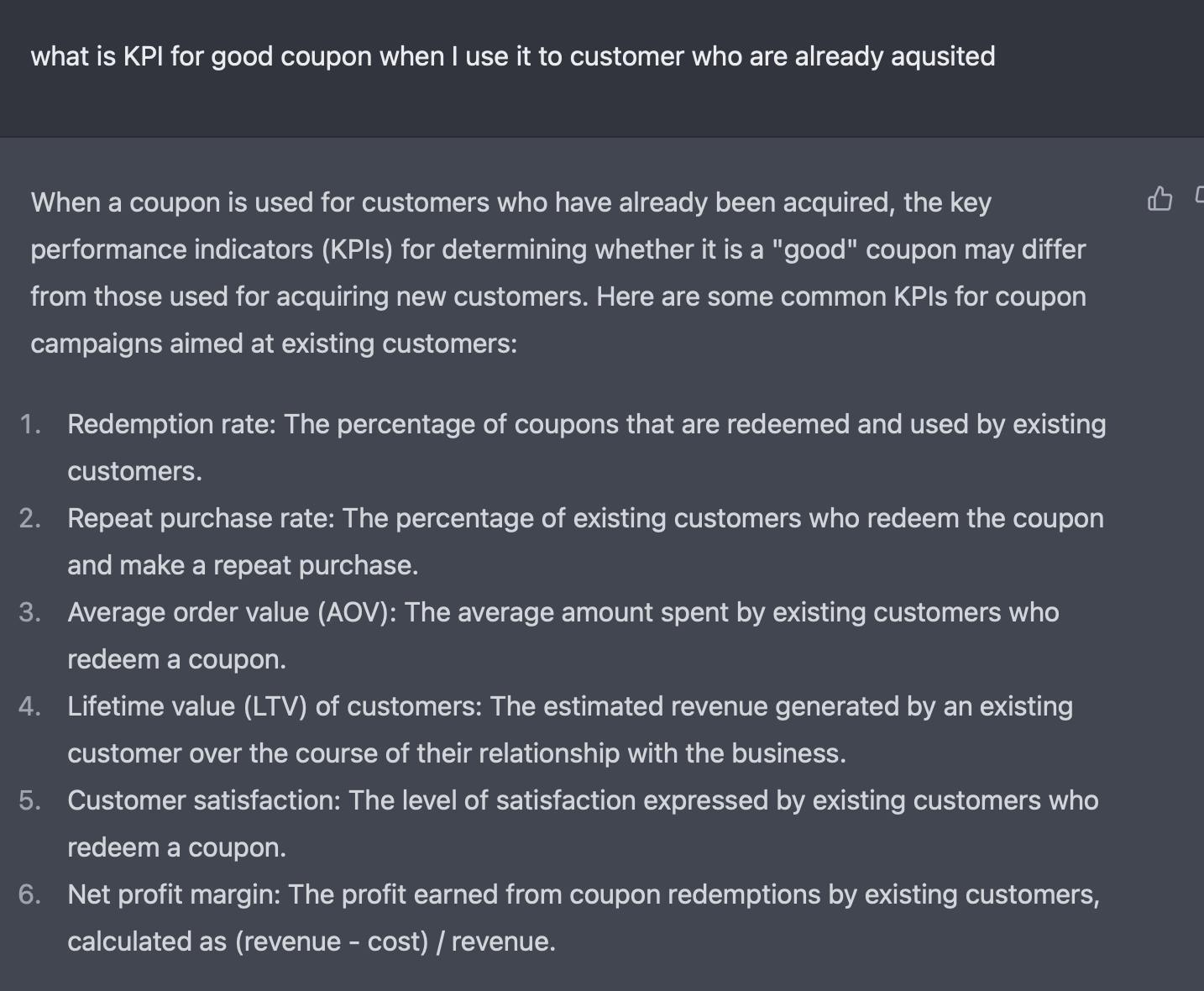Select the Customer satisfaction list item

[583, 824]
